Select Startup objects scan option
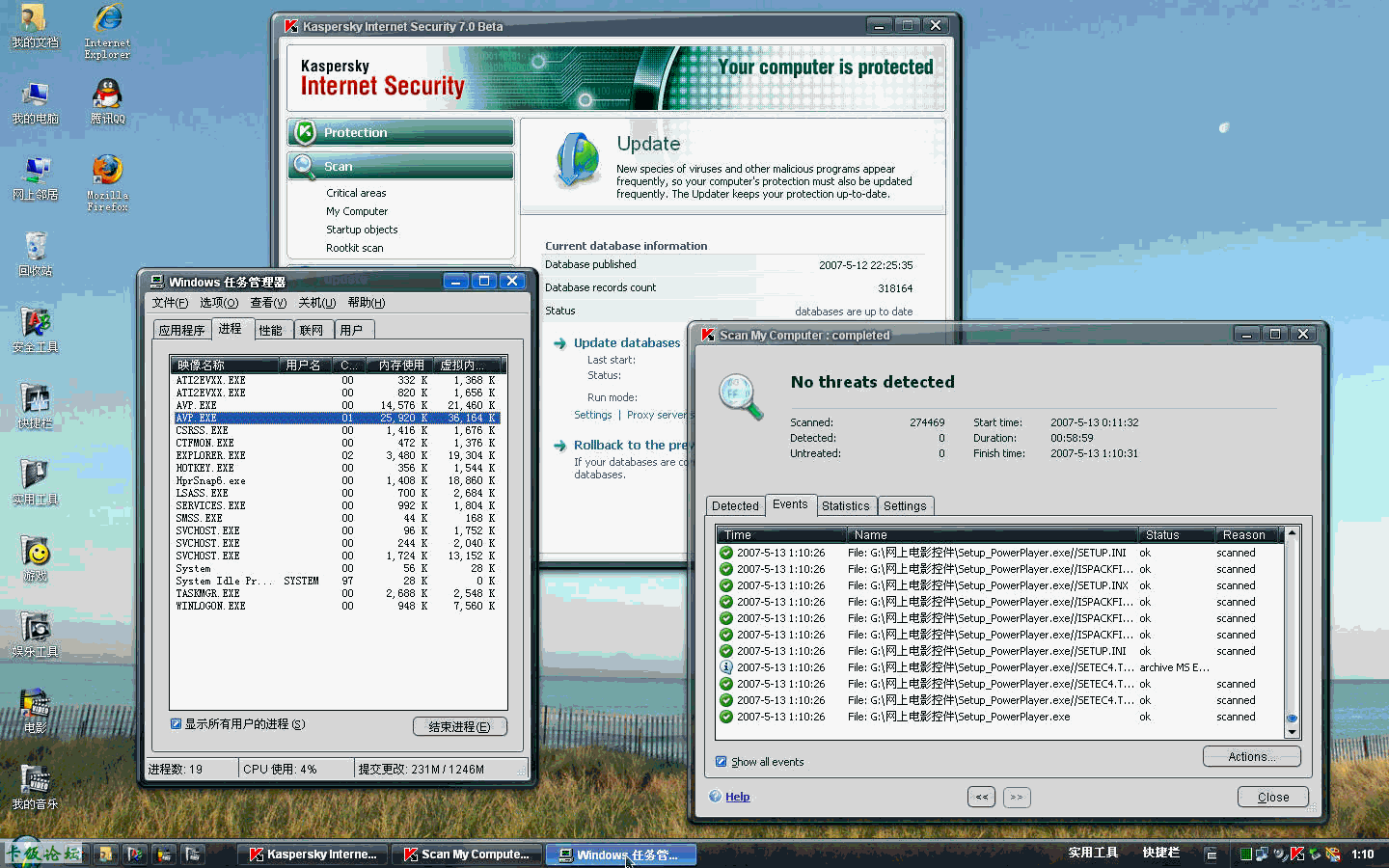The image size is (1389, 868). point(362,230)
